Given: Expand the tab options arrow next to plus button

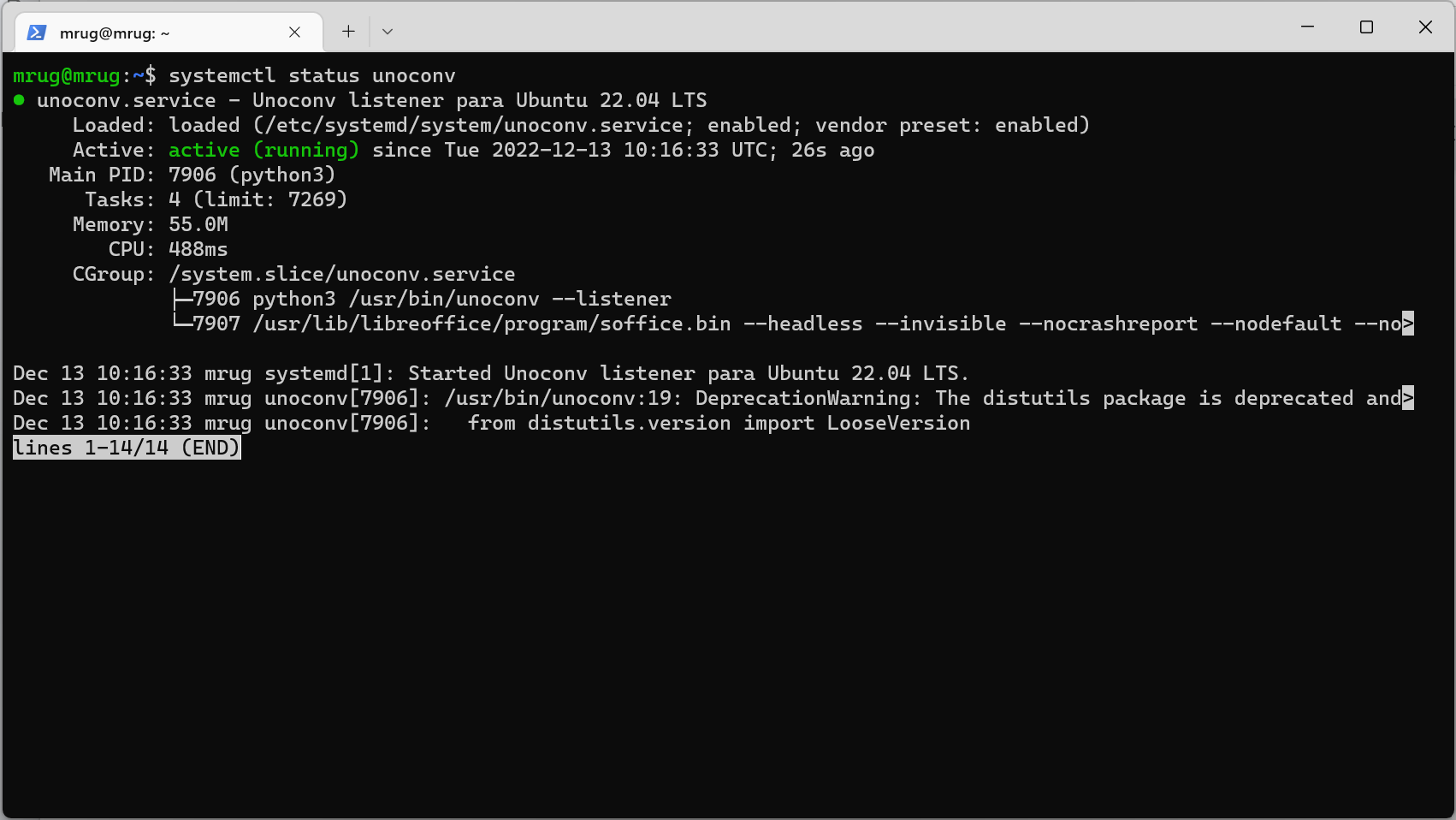Looking at the screenshot, I should click(x=387, y=31).
